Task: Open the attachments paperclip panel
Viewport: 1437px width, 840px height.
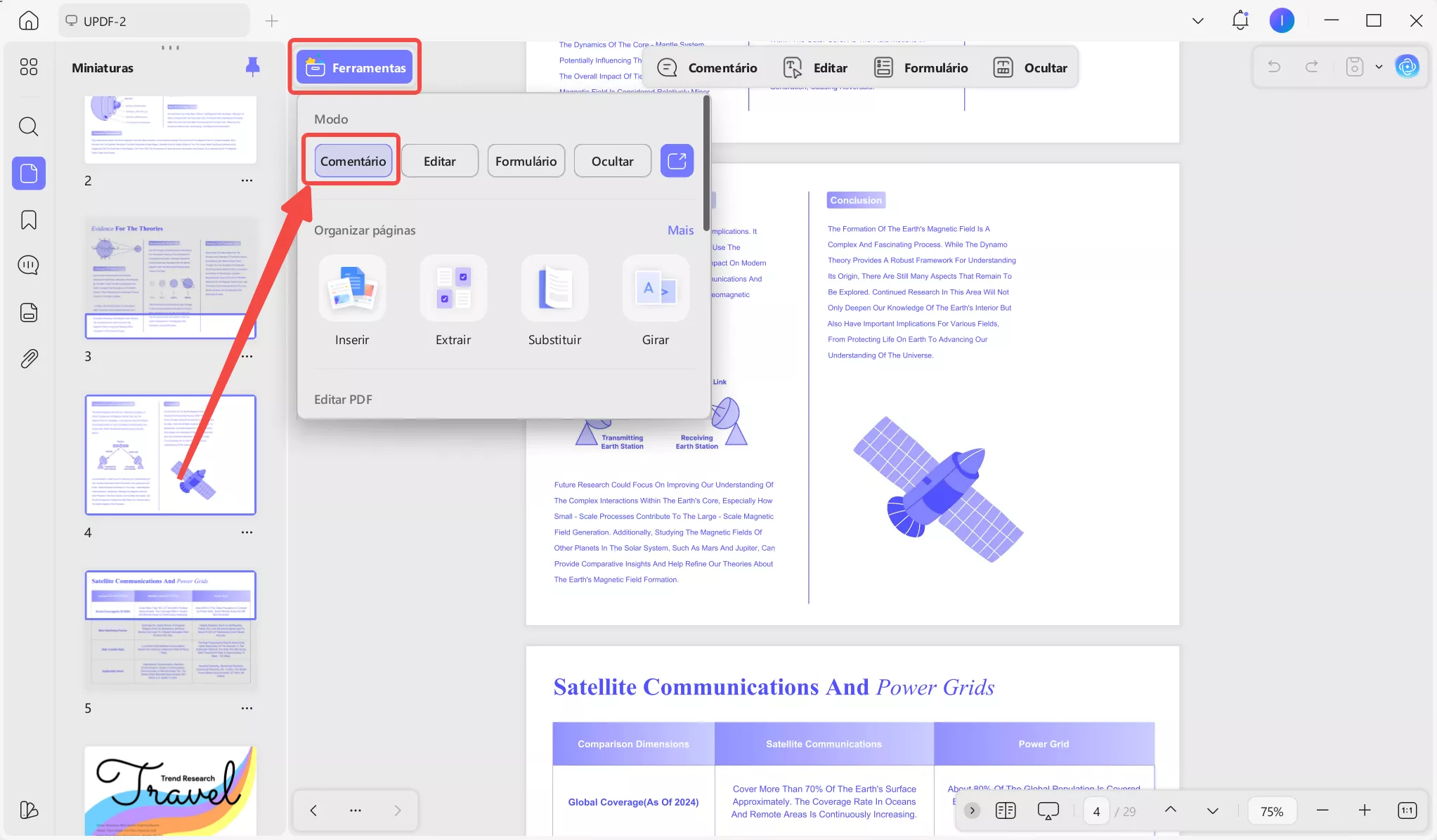Action: coord(28,359)
